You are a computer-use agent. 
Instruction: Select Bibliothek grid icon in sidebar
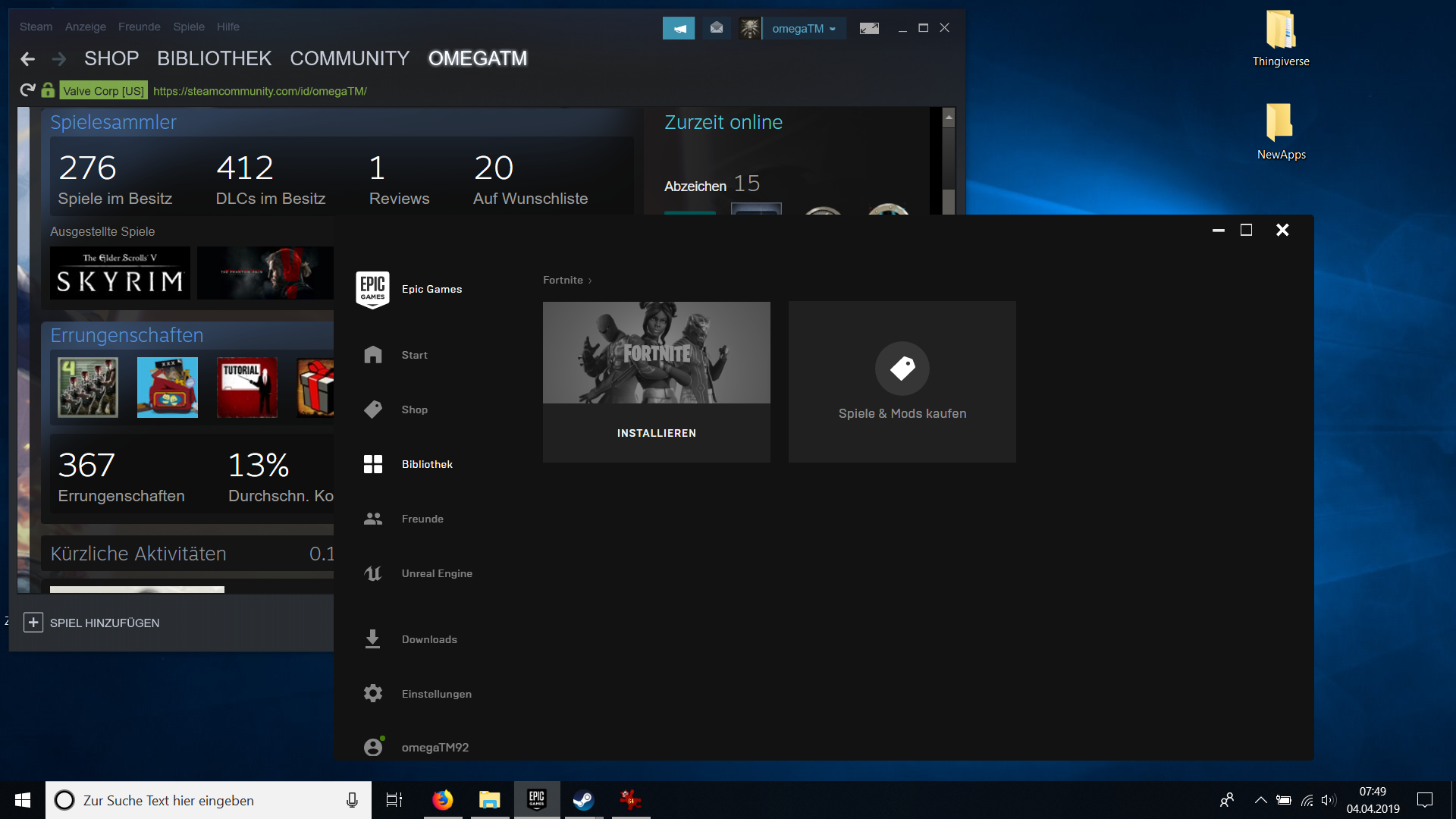pos(373,464)
